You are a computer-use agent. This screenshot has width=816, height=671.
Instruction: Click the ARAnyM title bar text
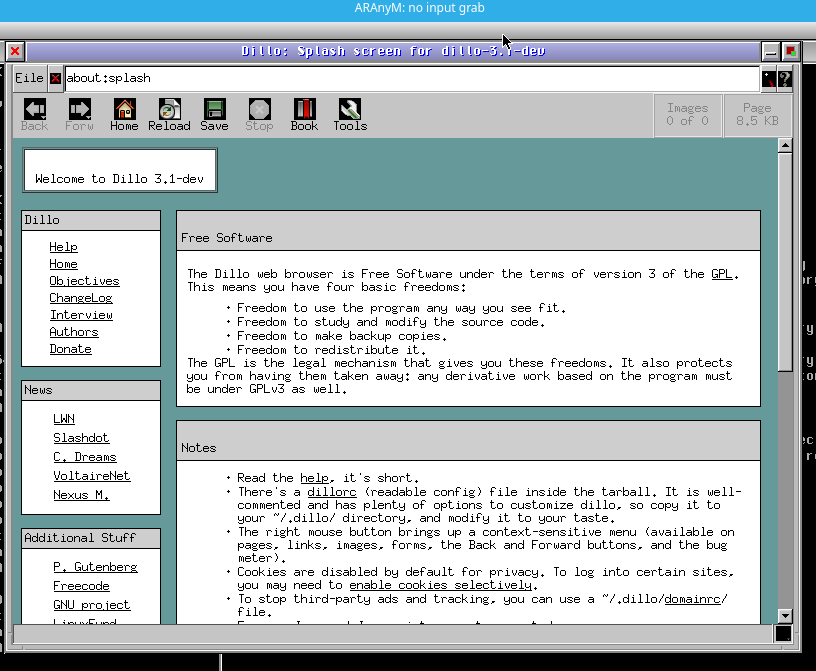pyautogui.click(x=419, y=8)
